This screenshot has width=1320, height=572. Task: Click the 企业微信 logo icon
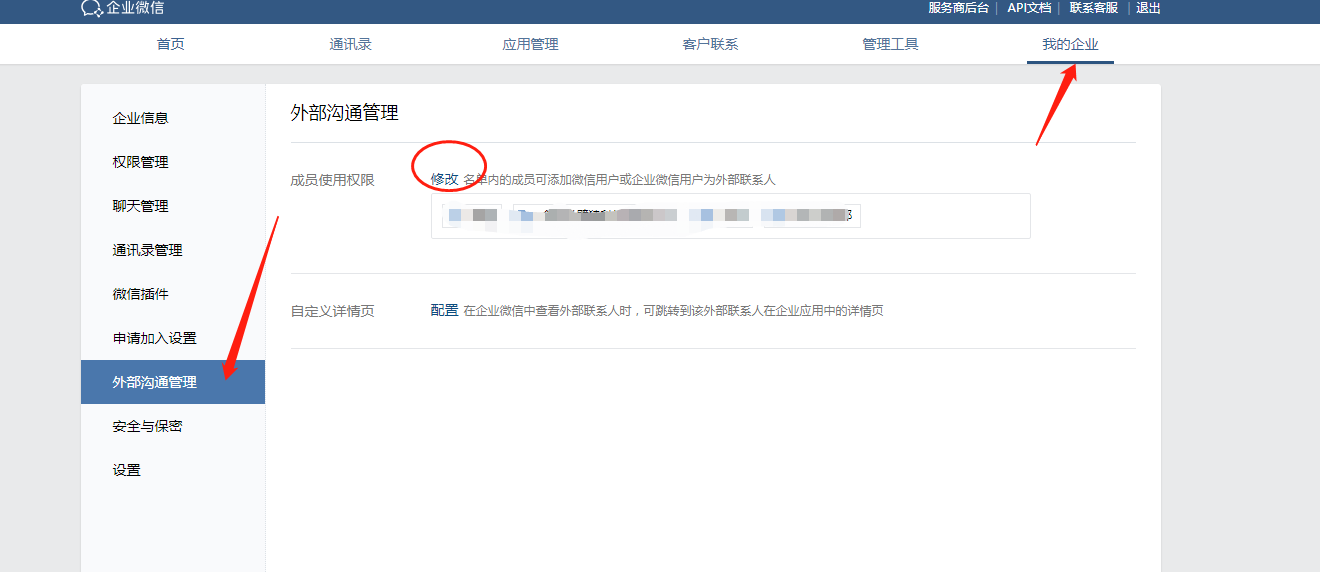(92, 8)
